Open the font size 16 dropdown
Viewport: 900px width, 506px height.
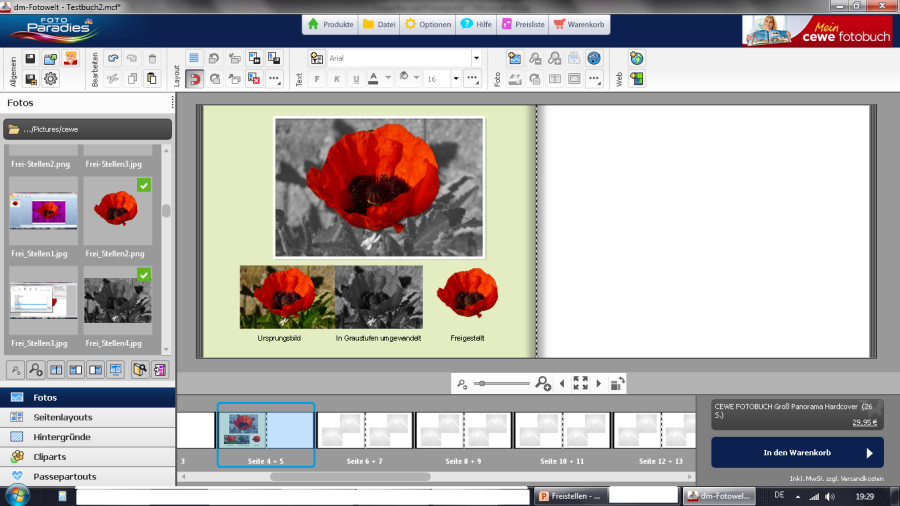click(x=455, y=78)
